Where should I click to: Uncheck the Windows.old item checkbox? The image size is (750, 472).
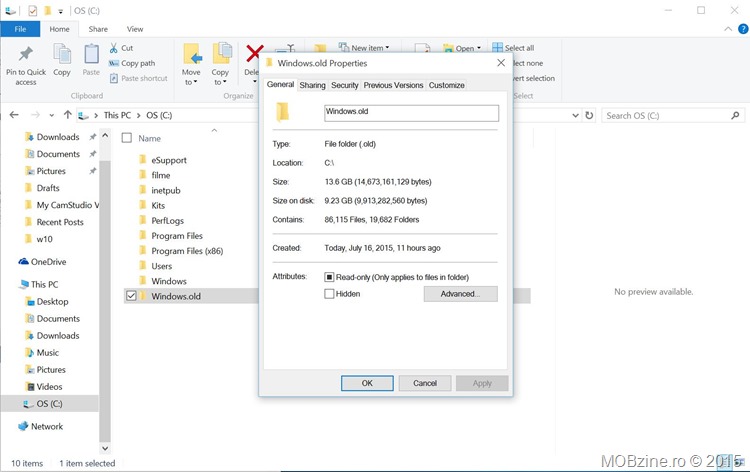[x=132, y=296]
